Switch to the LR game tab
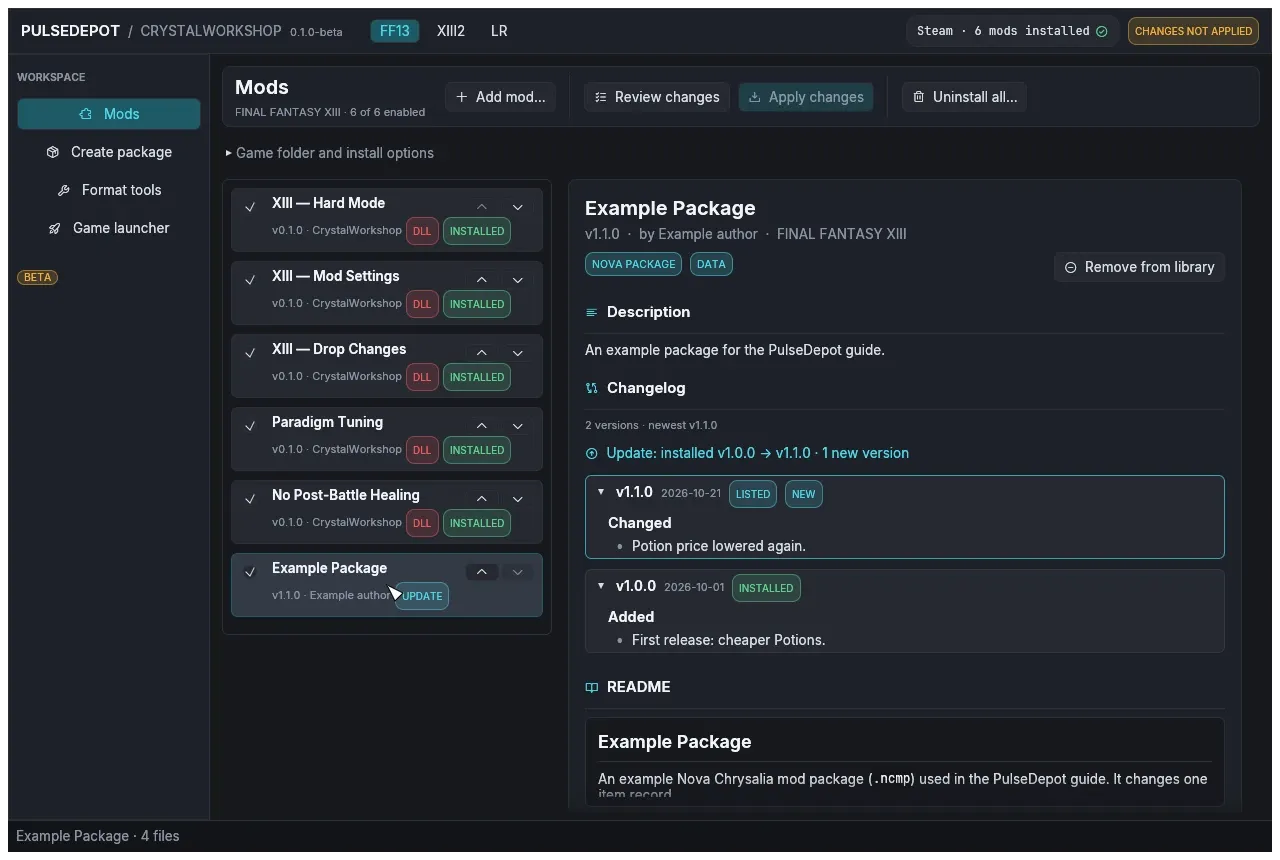 click(499, 31)
